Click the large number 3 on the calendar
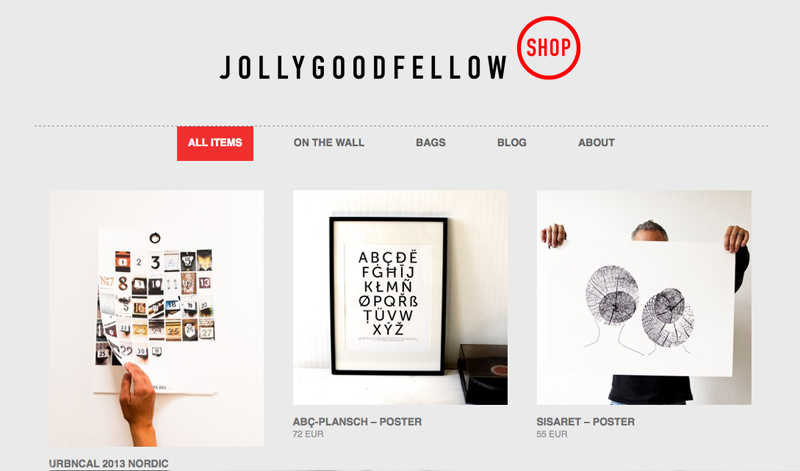800x471 pixels. (156, 262)
